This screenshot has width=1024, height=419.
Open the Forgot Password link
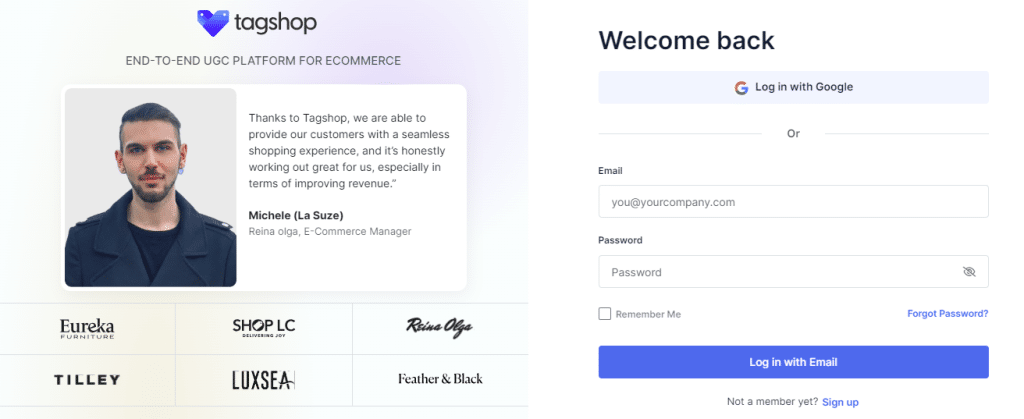point(947,314)
